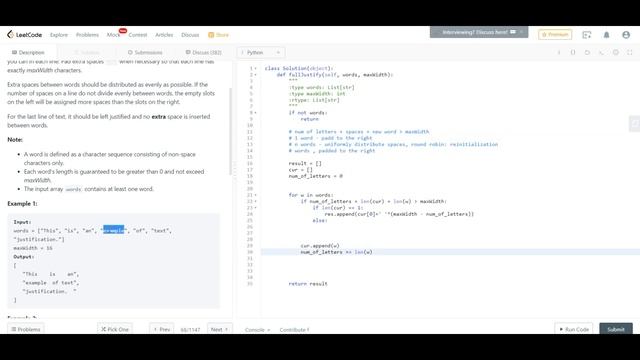Open the Python language dropdown

(261, 53)
